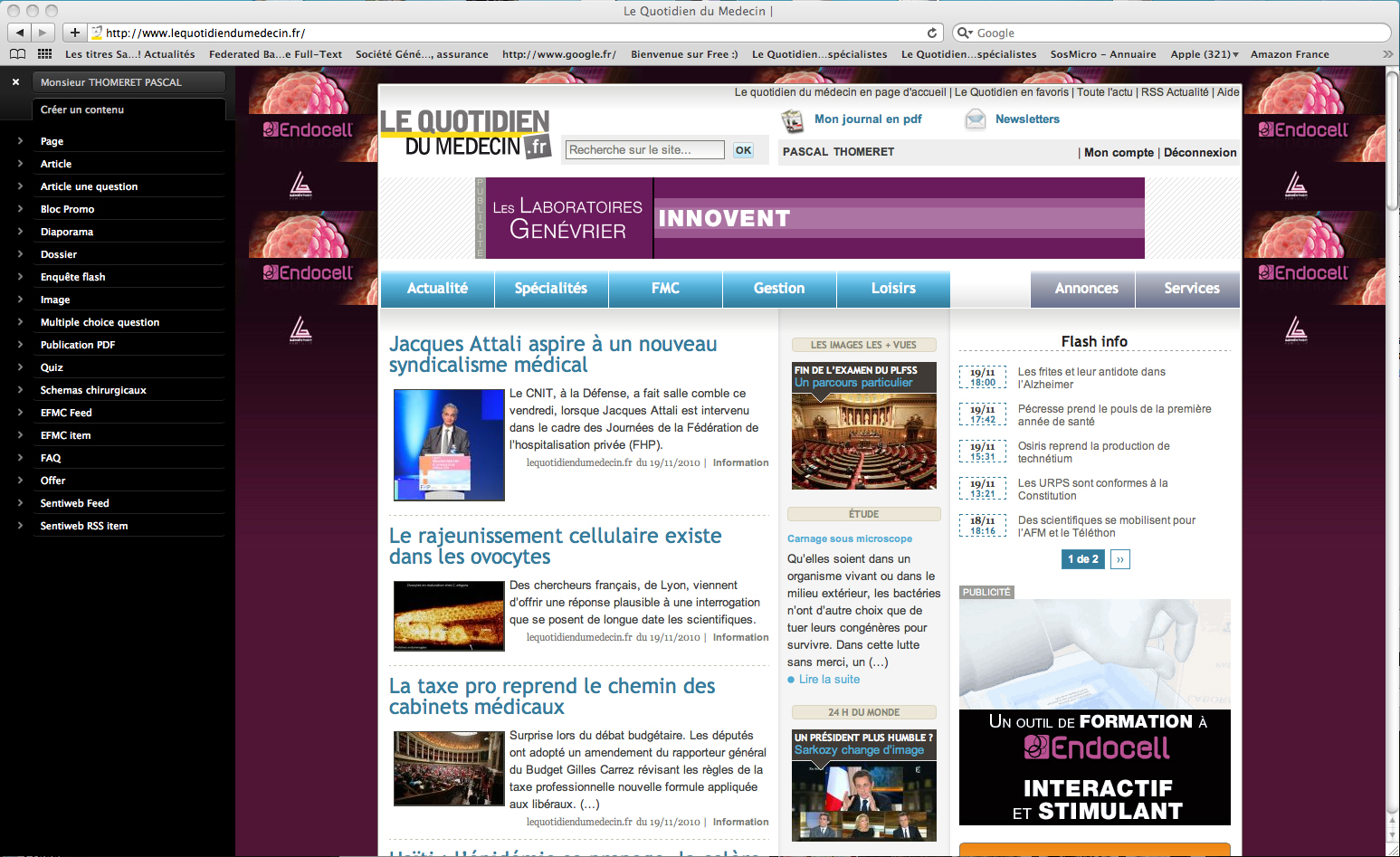This screenshot has height=857, width=1400.
Task: Show hidden bookmarks with the overflow chevron
Action: pyautogui.click(x=1387, y=54)
